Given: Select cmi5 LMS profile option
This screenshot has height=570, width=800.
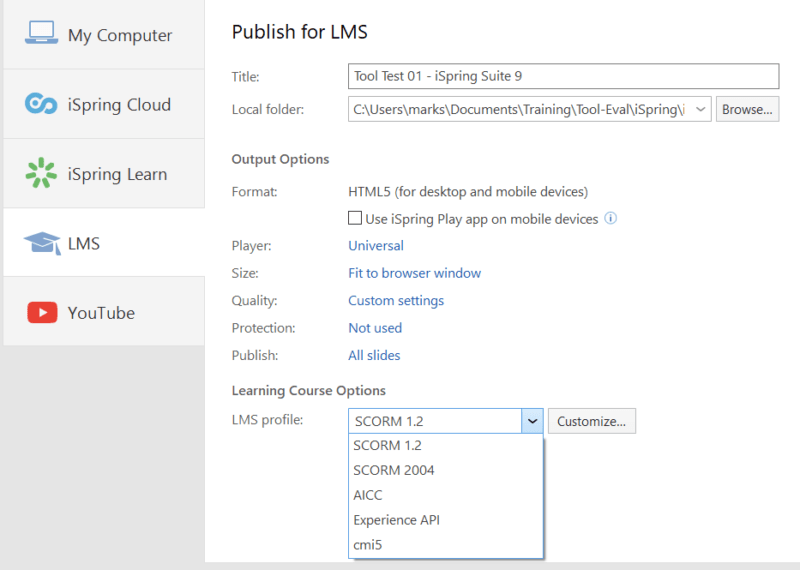Looking at the screenshot, I should point(367,545).
